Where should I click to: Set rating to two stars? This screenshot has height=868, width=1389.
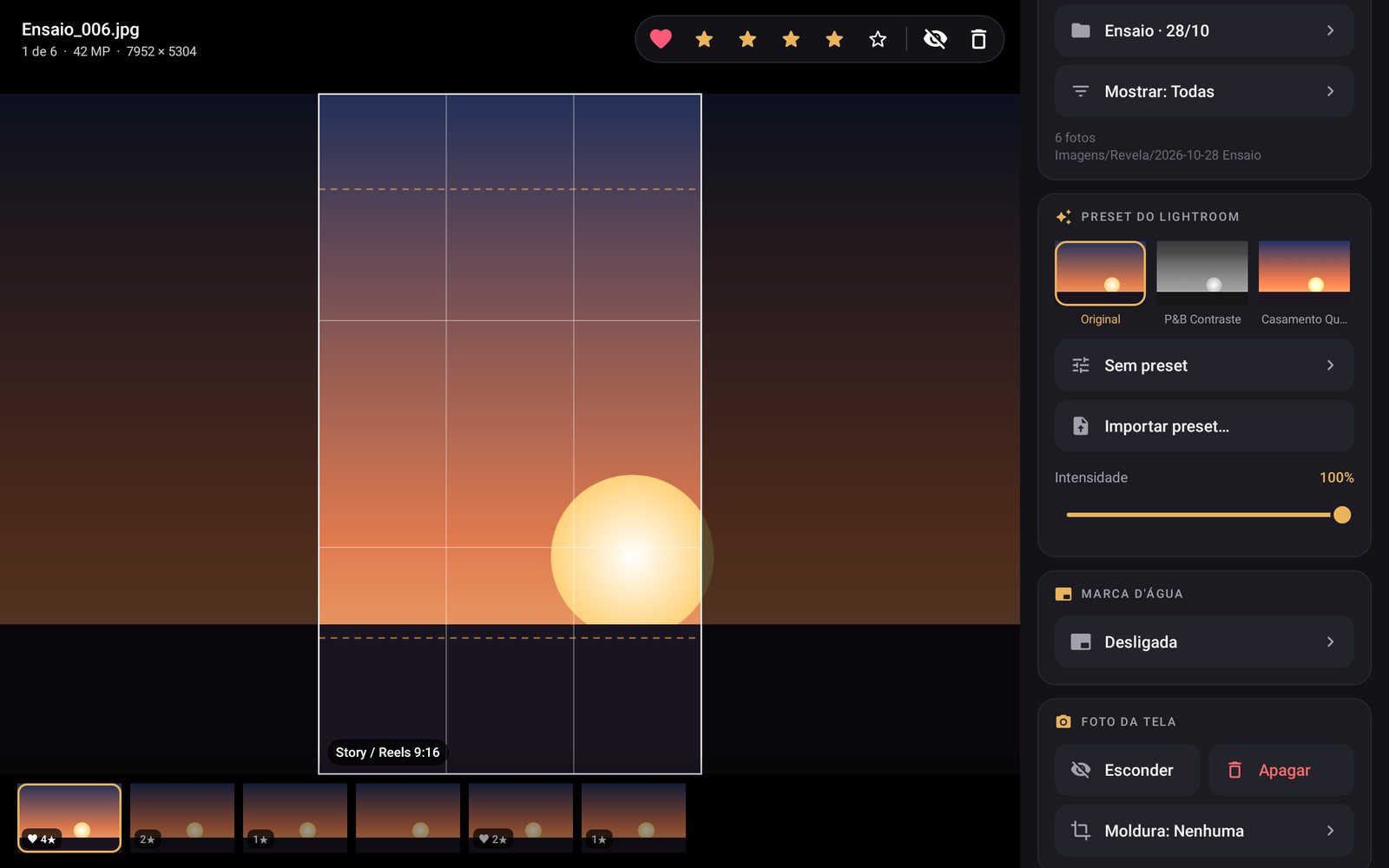747,39
